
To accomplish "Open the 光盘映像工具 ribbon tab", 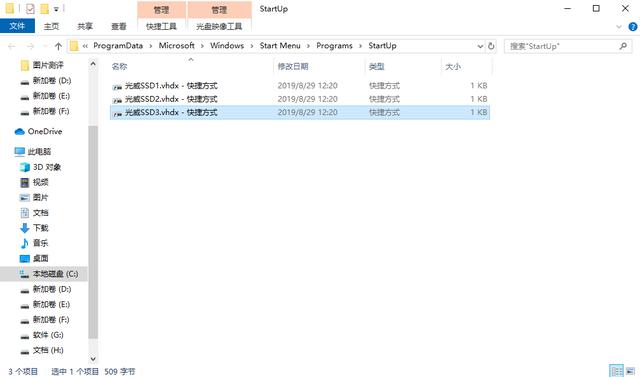I will 219,26.
